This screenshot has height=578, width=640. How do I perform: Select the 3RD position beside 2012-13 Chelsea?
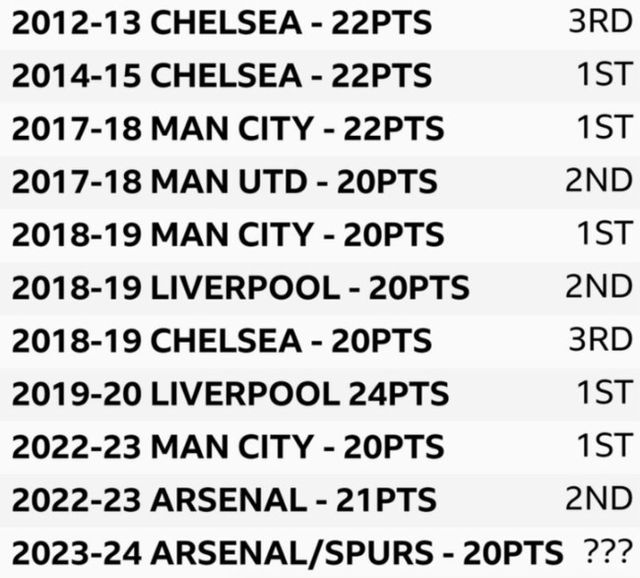pos(599,23)
